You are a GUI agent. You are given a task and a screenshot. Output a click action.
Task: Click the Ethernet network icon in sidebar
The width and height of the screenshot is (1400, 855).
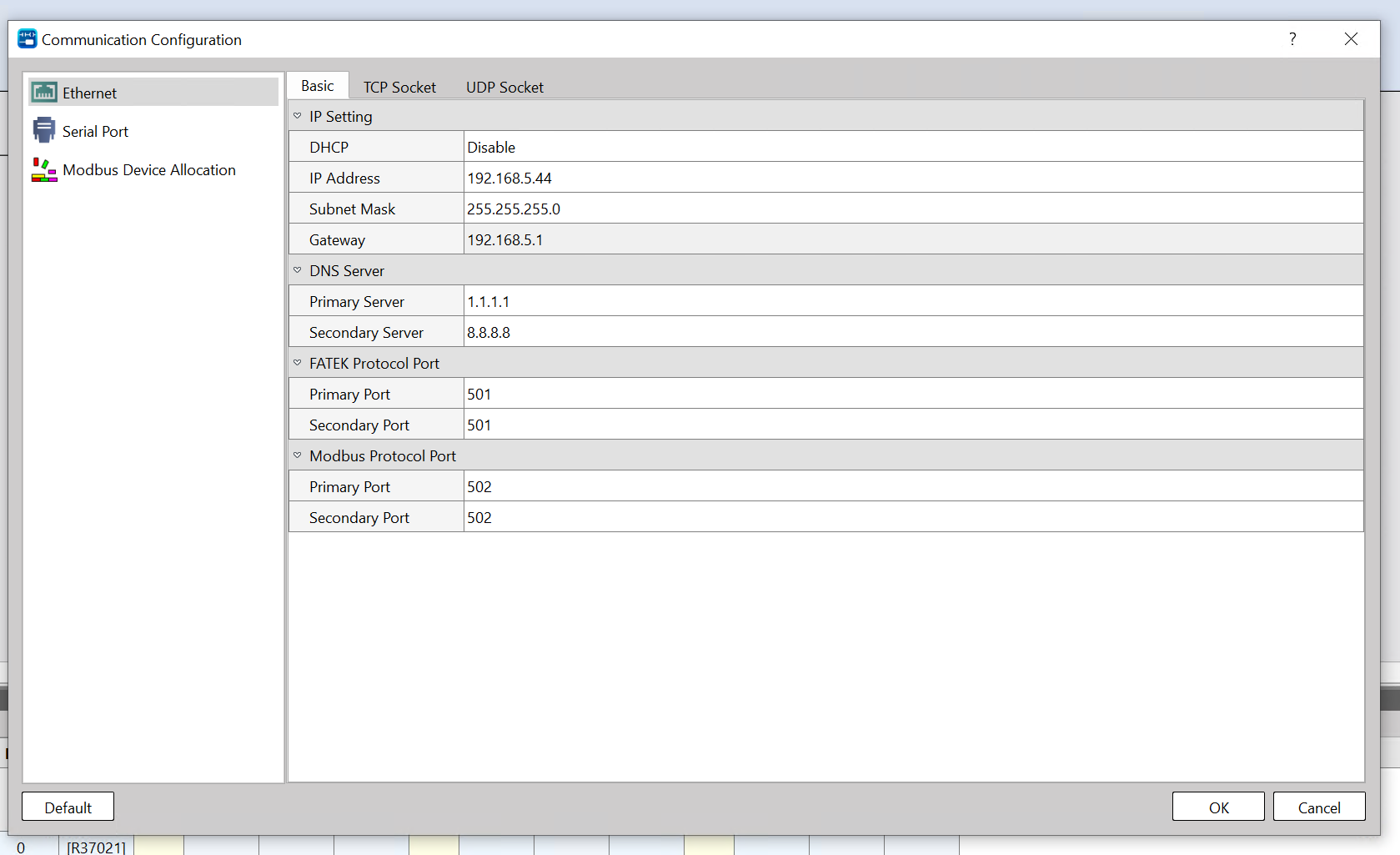point(44,93)
